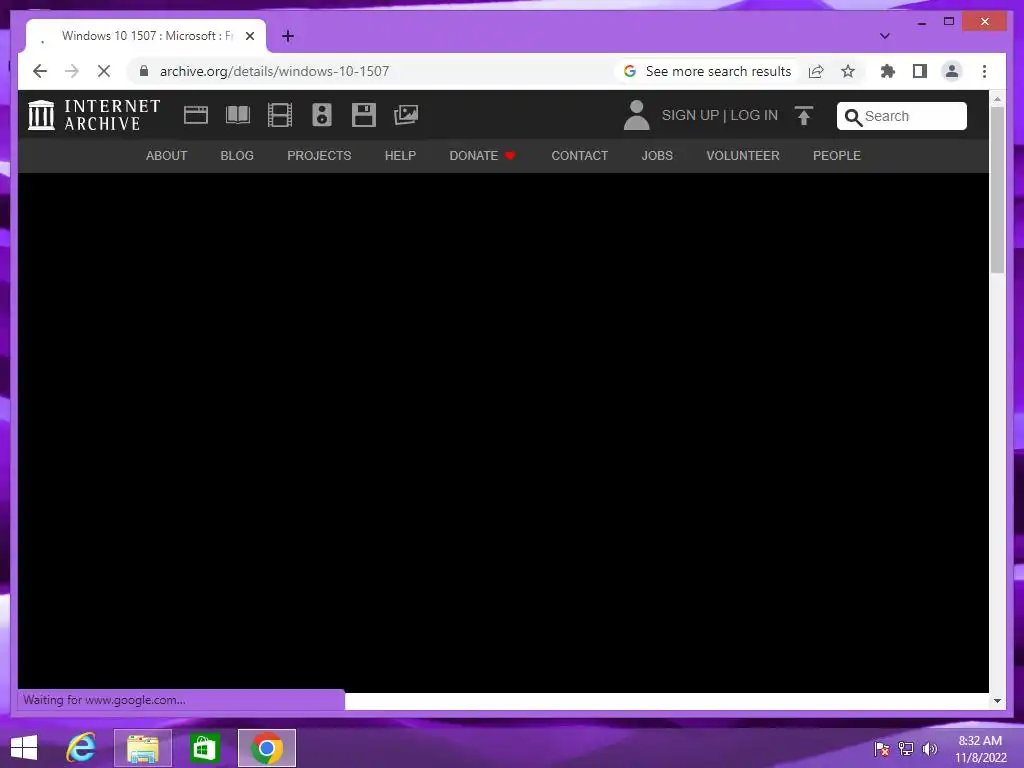This screenshot has width=1024, height=768.
Task: Open the Software floppy disk icon
Action: tap(364, 115)
